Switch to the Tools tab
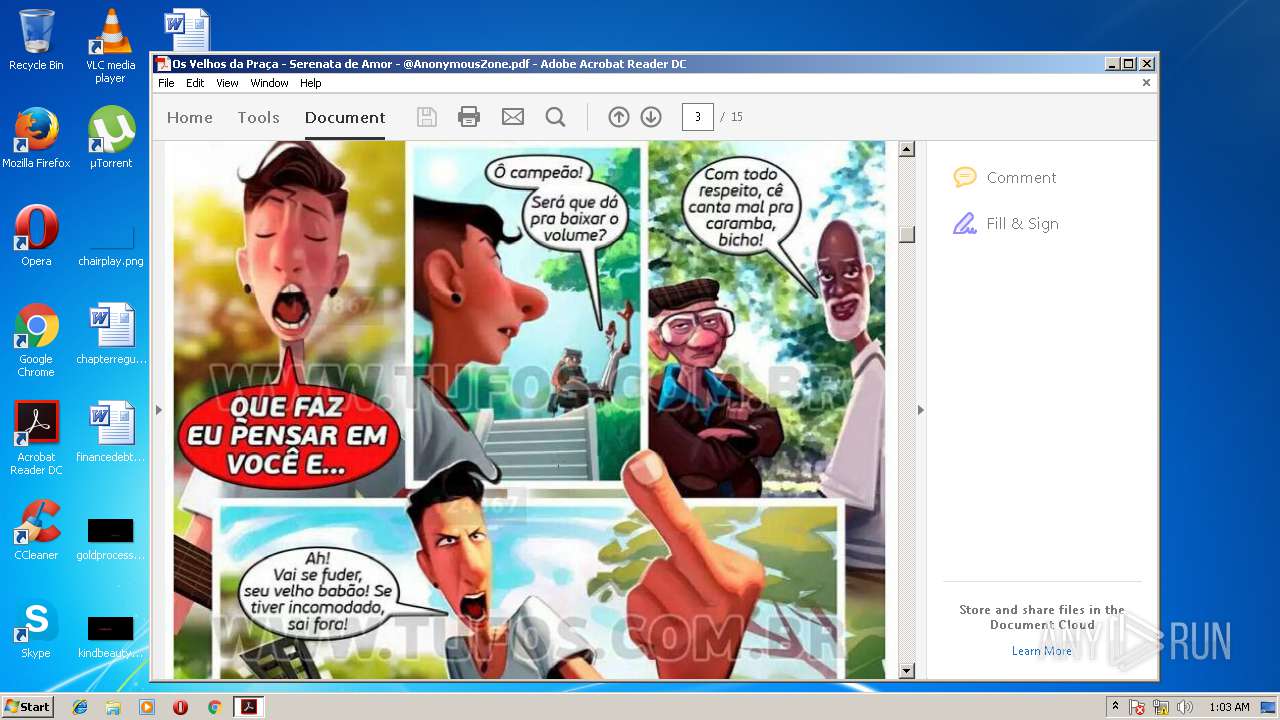Image resolution: width=1280 pixels, height=720 pixels. [258, 117]
